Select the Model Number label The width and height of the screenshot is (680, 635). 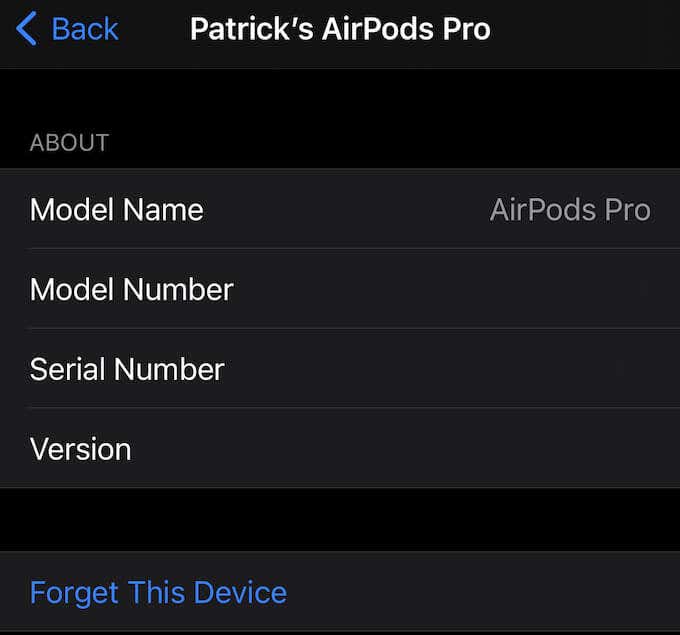click(131, 289)
